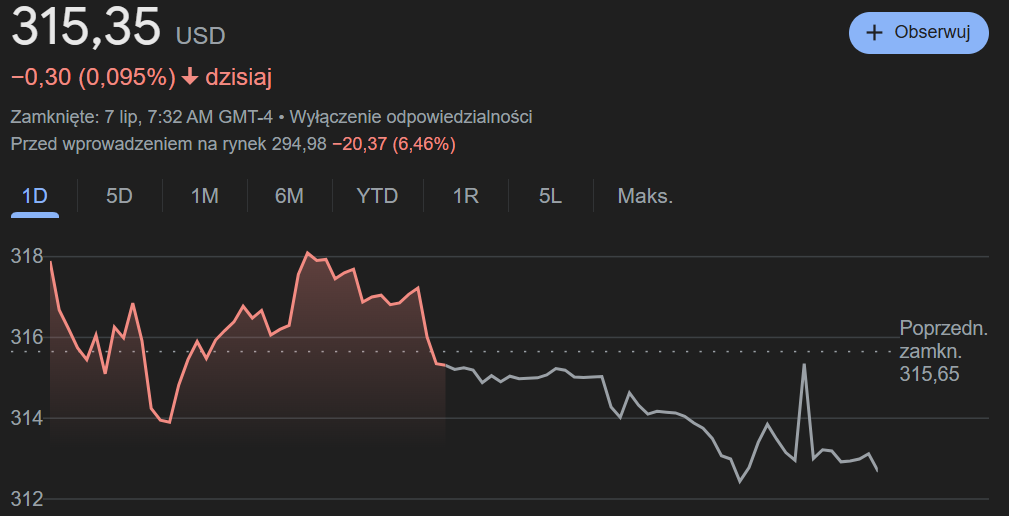Click the pre-market price 294,98
The image size is (1009, 516).
click(297, 144)
